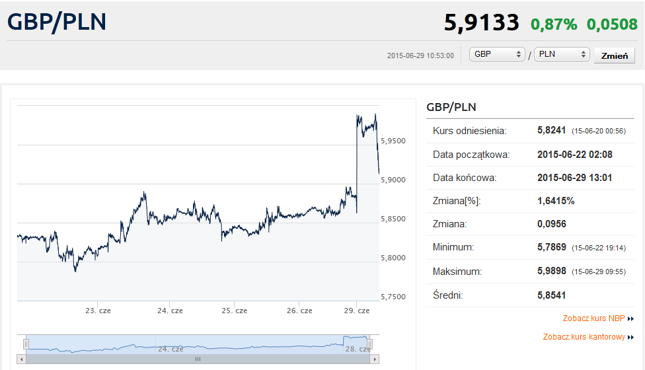Click the navigator scrollbar left arrow
This screenshot has width=645, height=370.
click(21, 359)
